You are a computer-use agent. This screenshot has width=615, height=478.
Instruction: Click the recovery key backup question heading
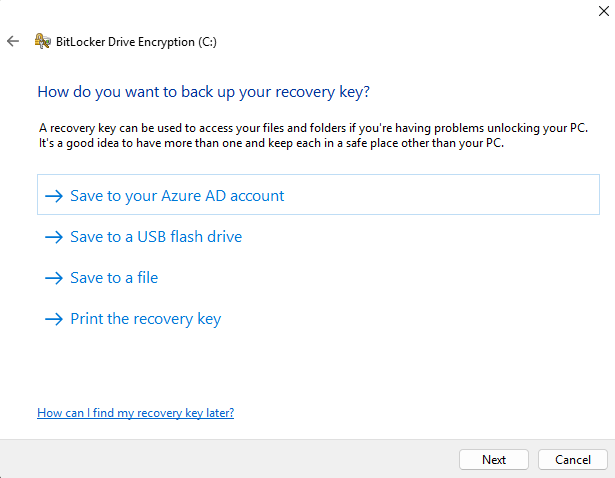204,92
